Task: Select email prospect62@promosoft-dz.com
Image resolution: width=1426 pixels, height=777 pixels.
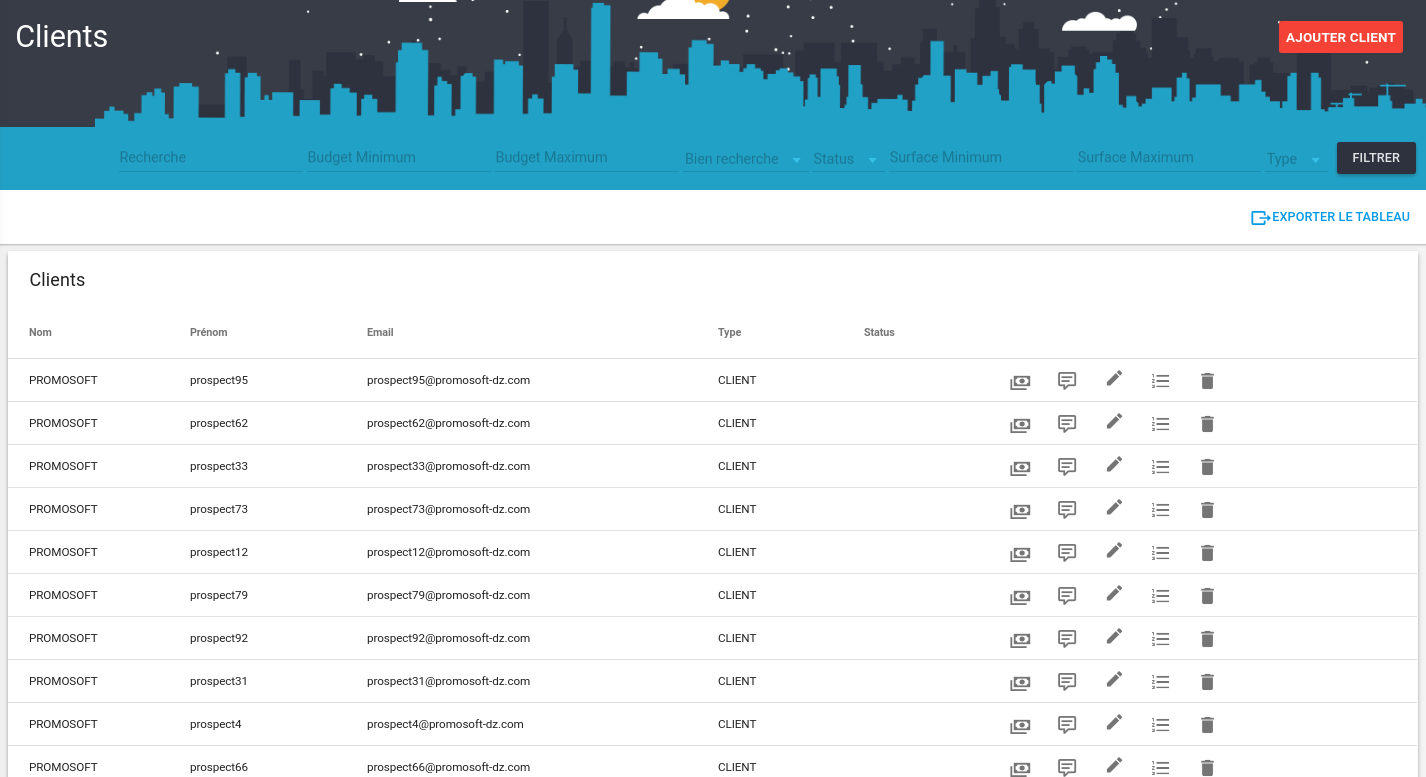Action: tap(448, 423)
